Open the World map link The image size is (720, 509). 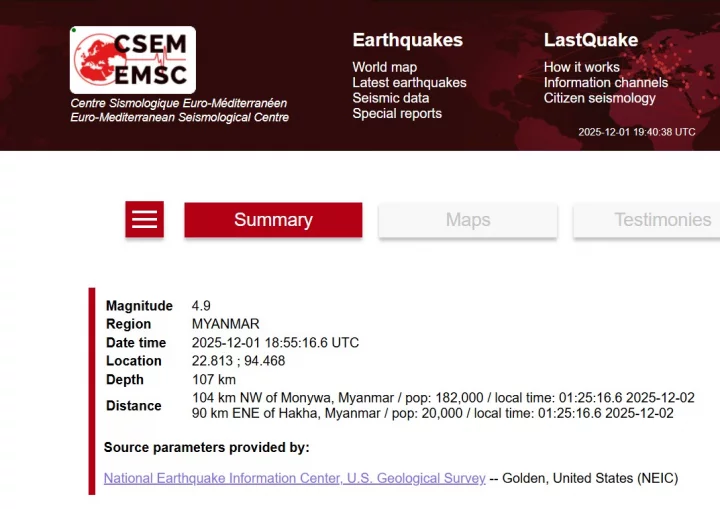point(384,68)
